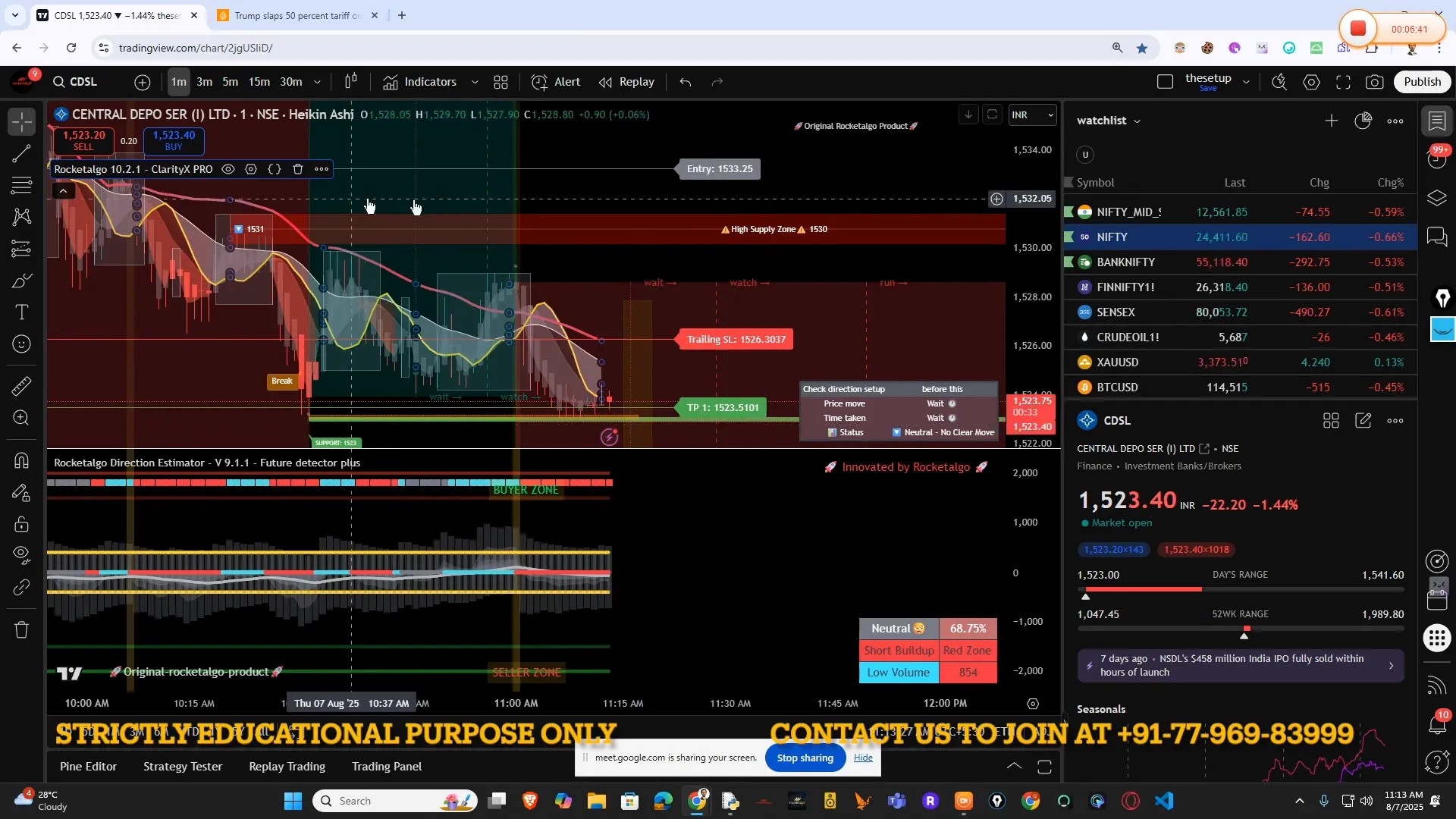The height and width of the screenshot is (819, 1456).
Task: Open the emoji and icons tool
Action: click(x=22, y=344)
